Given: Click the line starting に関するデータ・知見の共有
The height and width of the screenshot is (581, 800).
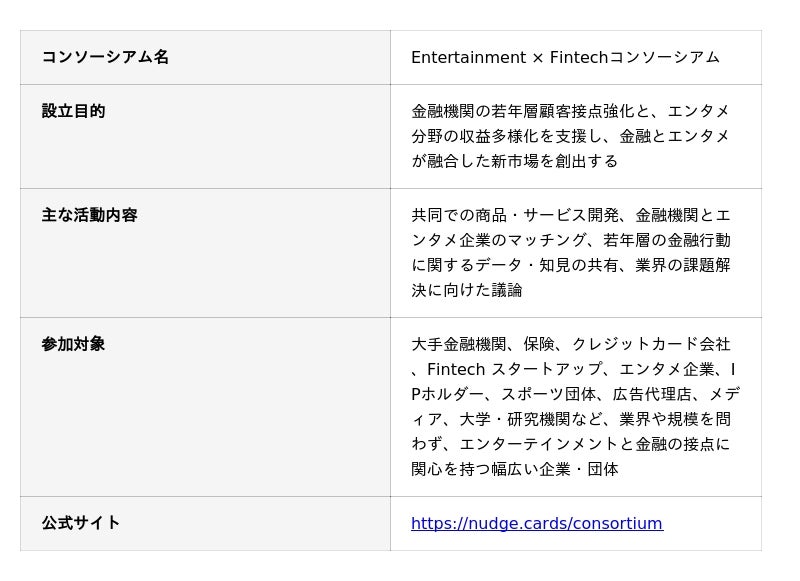Looking at the screenshot, I should tap(570, 265).
